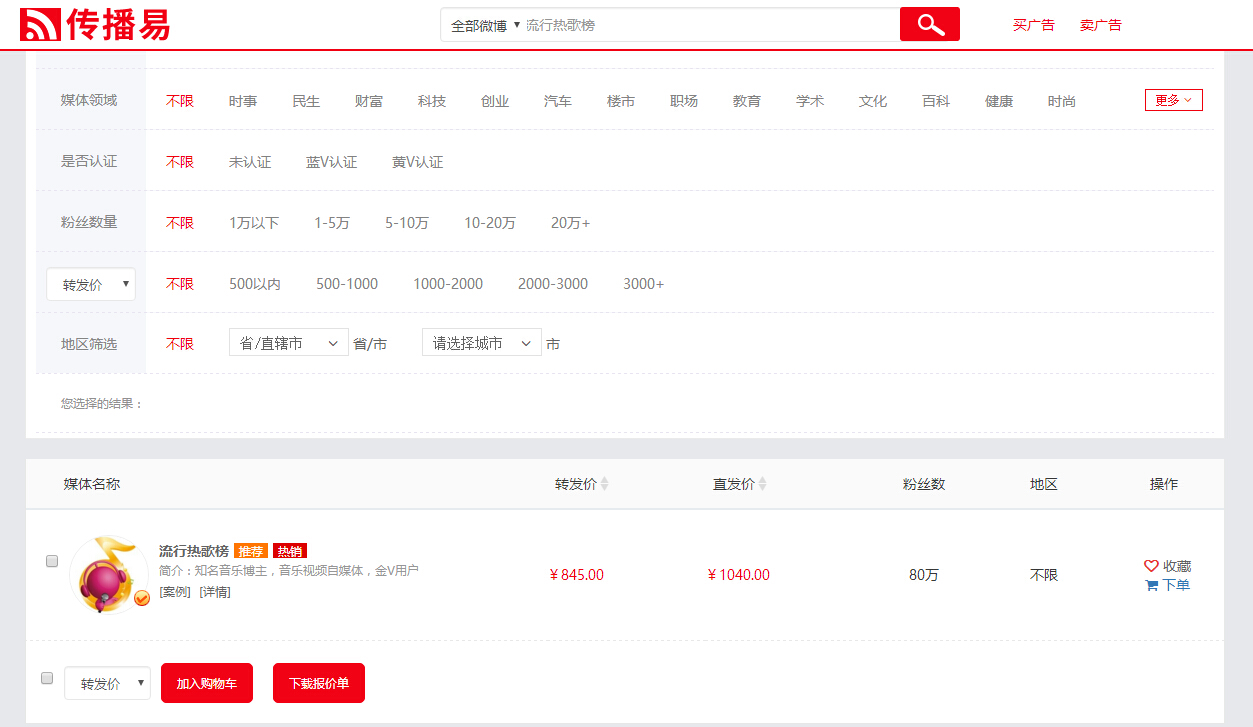
Task: Click the heart 收藏 icon
Action: tap(1151, 566)
